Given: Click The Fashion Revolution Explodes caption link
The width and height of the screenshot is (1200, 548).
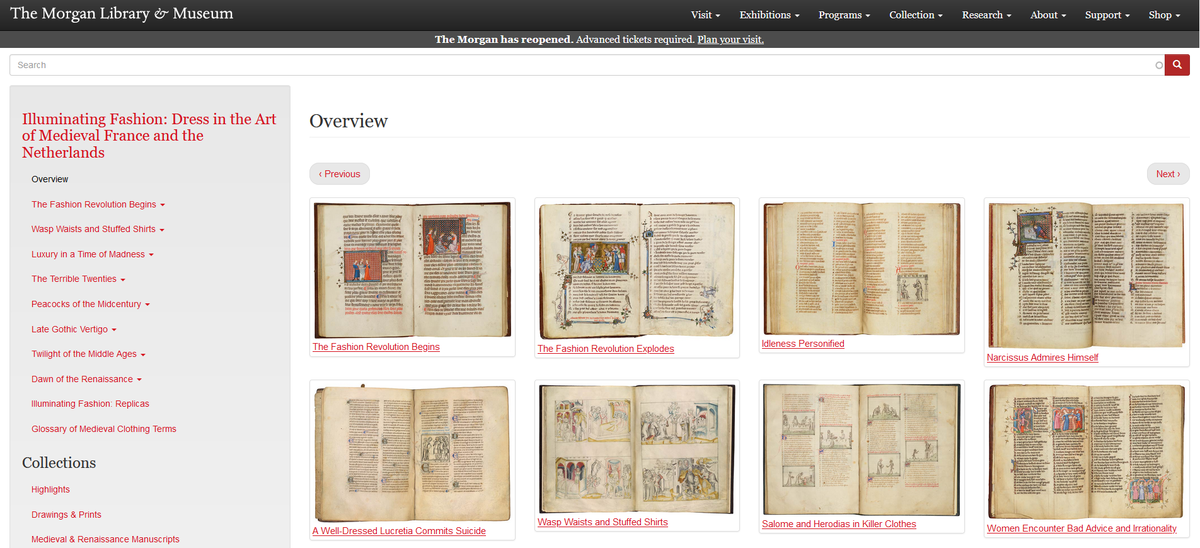Looking at the screenshot, I should (x=606, y=349).
